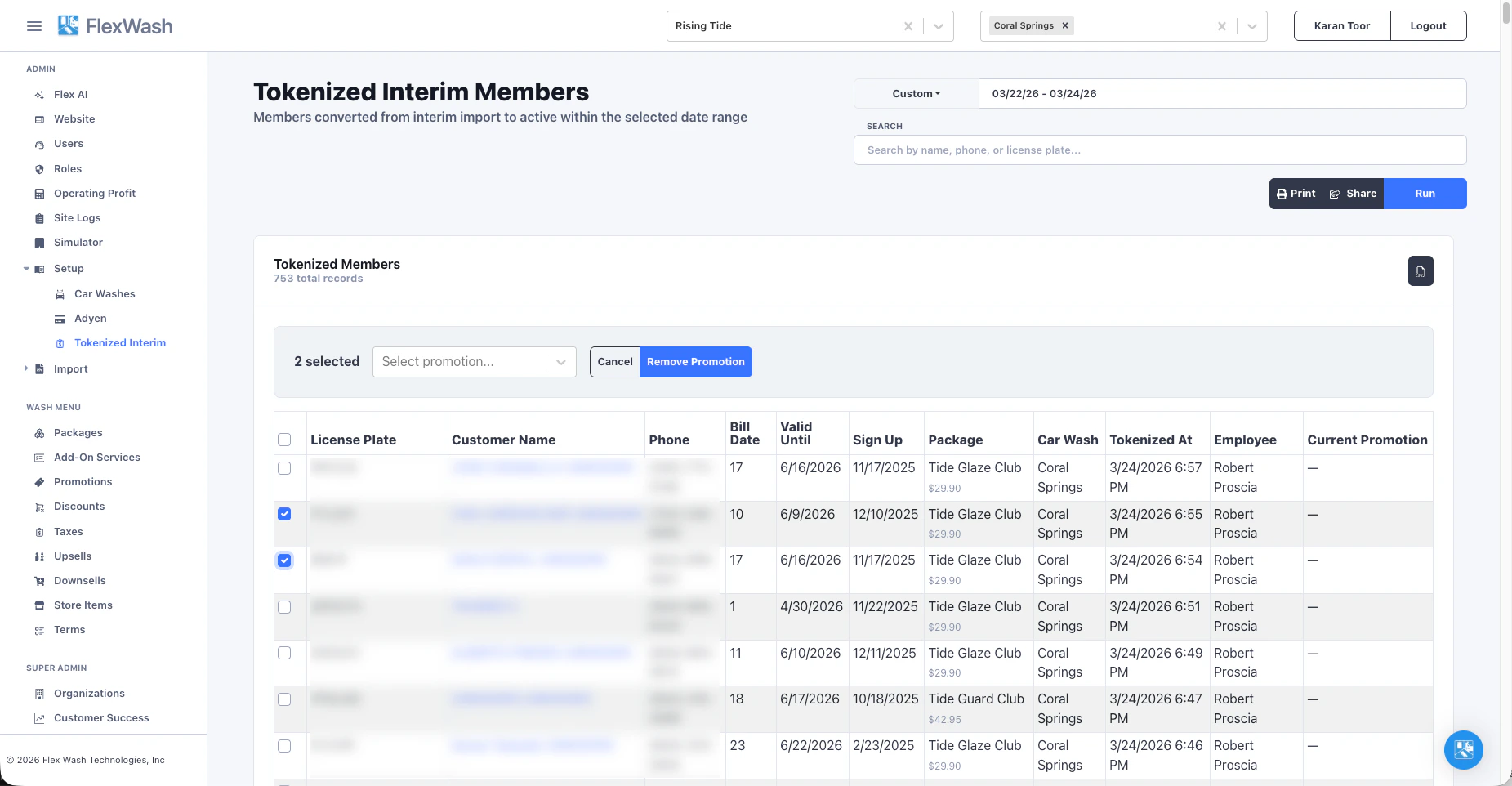Open the Rising Tide organization dropdown arrow
The width and height of the screenshot is (1512, 786).
coord(939,26)
